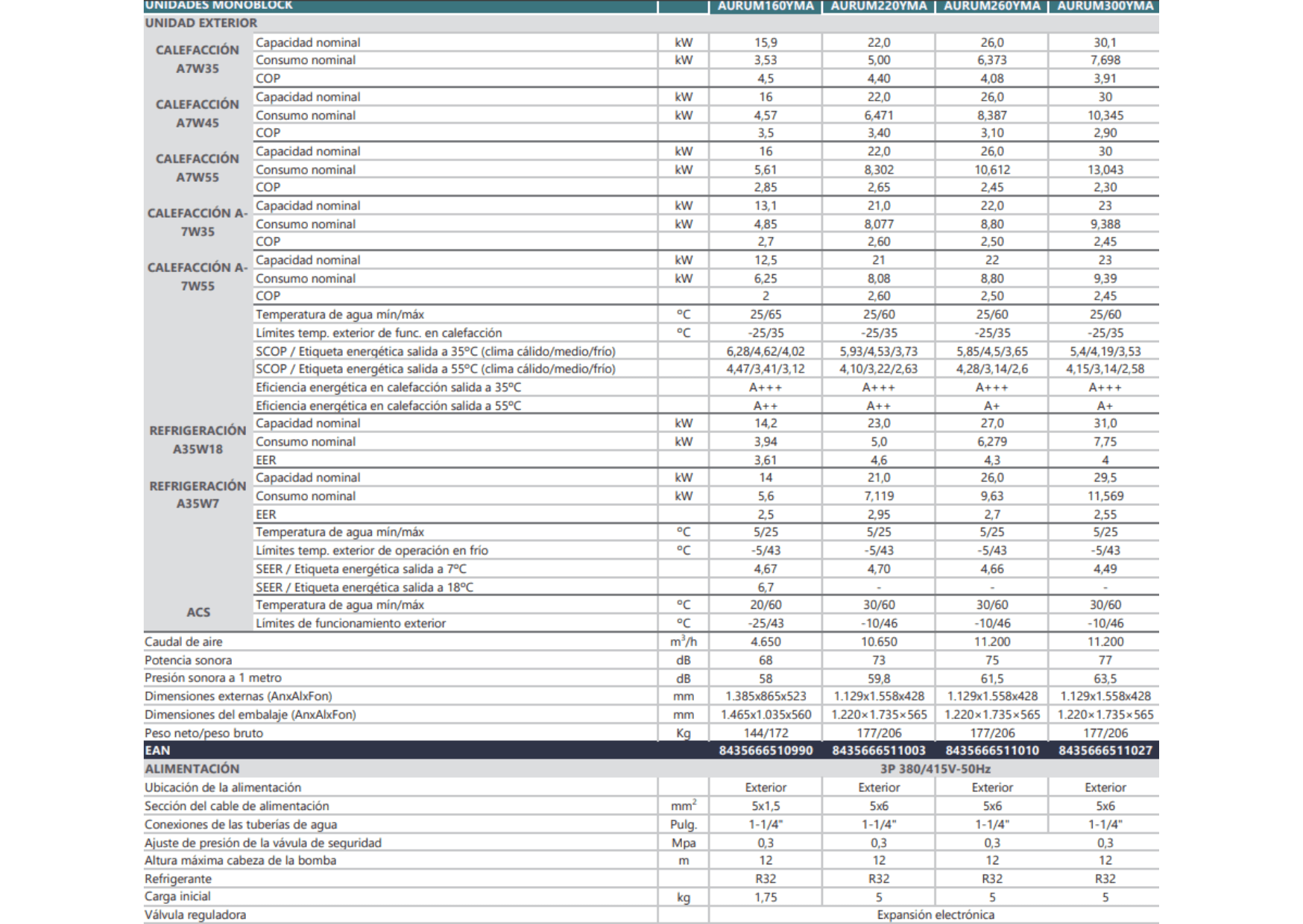Screen dimensions: 1303x924
Task: Select SCOP value 5,4/4,19/3,53
Action: pos(1105,352)
